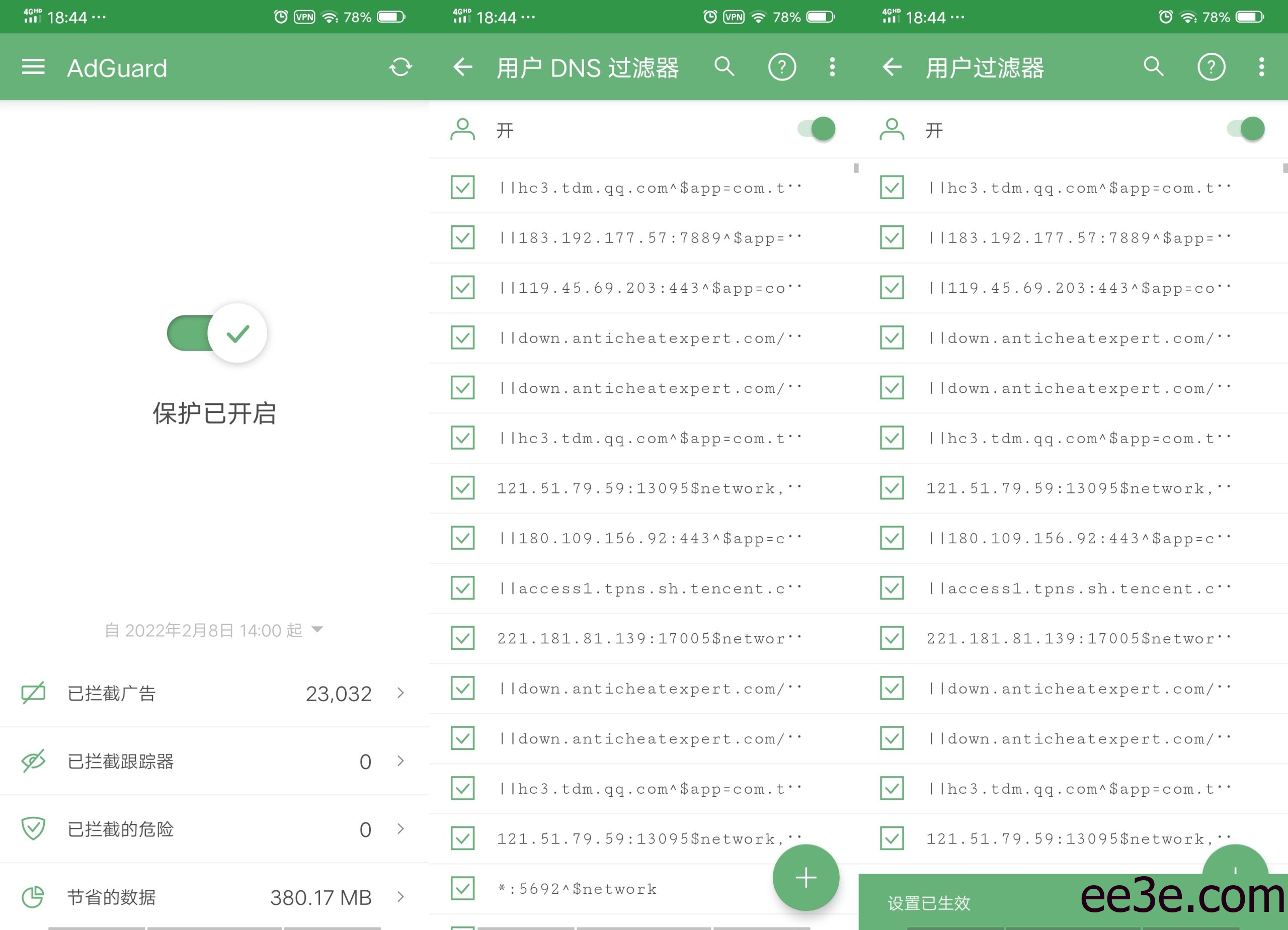
Task: Go back from 用户过滤器 screen
Action: pyautogui.click(x=892, y=67)
